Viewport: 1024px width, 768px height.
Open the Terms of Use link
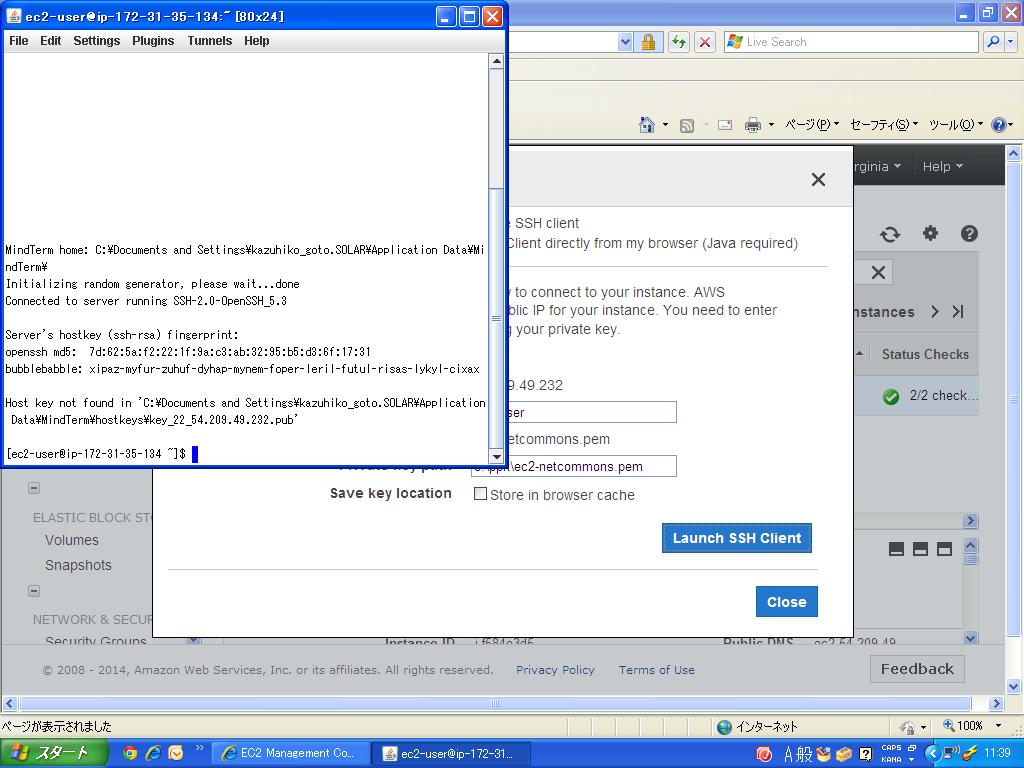click(656, 669)
